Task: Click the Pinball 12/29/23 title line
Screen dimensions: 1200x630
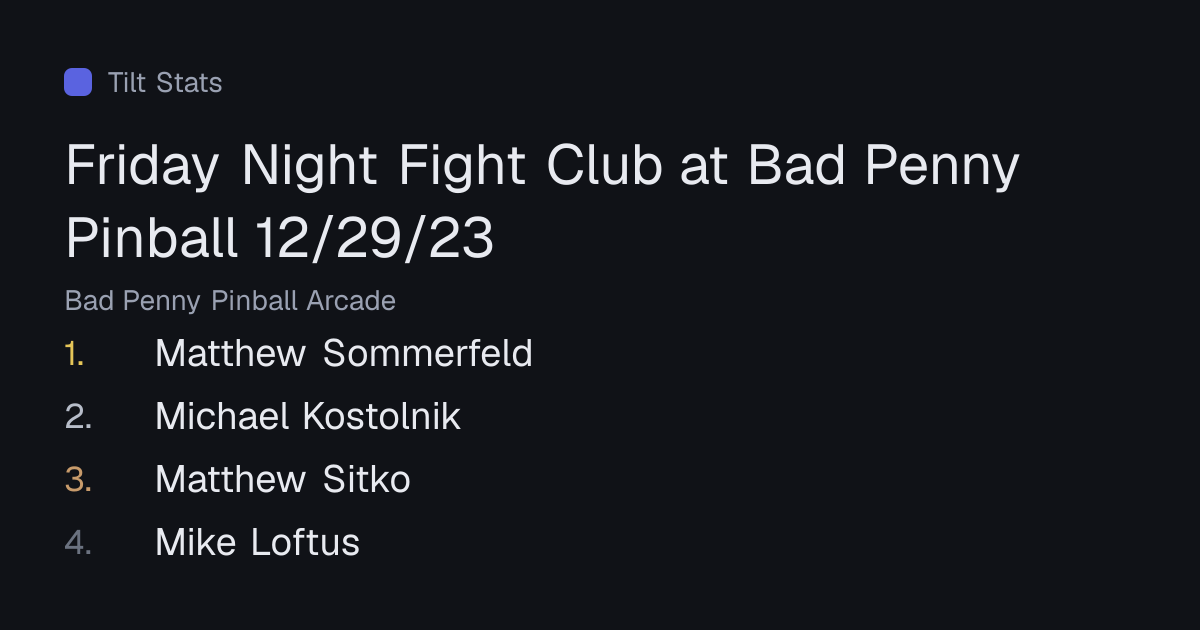Action: (x=280, y=238)
